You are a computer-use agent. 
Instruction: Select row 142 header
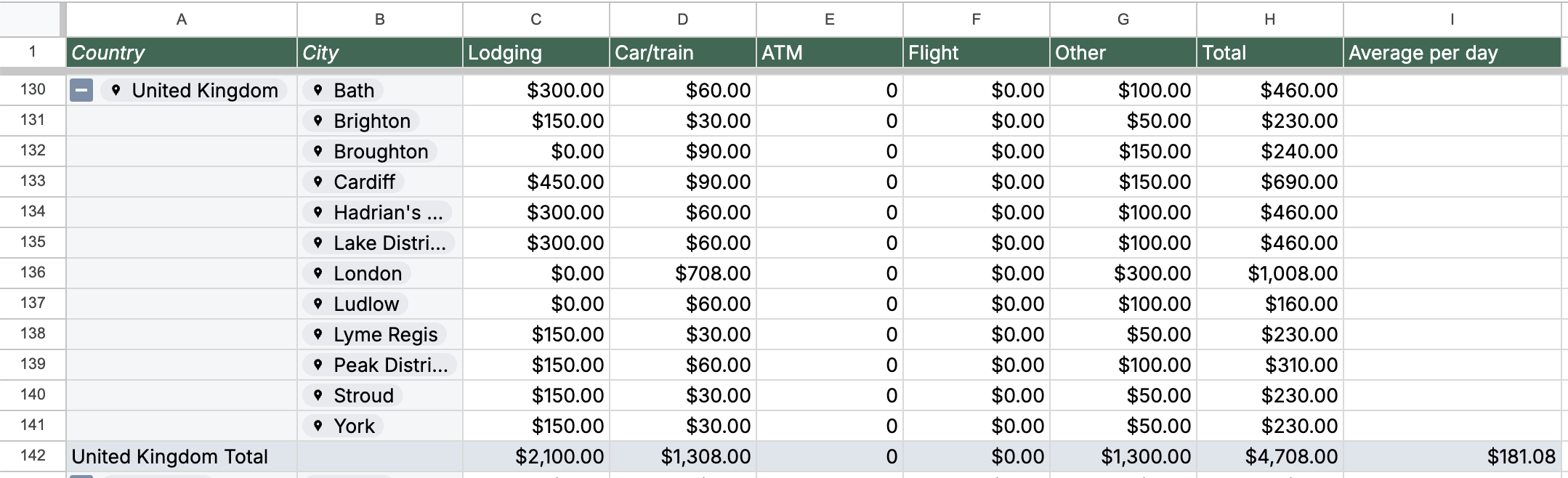click(33, 455)
